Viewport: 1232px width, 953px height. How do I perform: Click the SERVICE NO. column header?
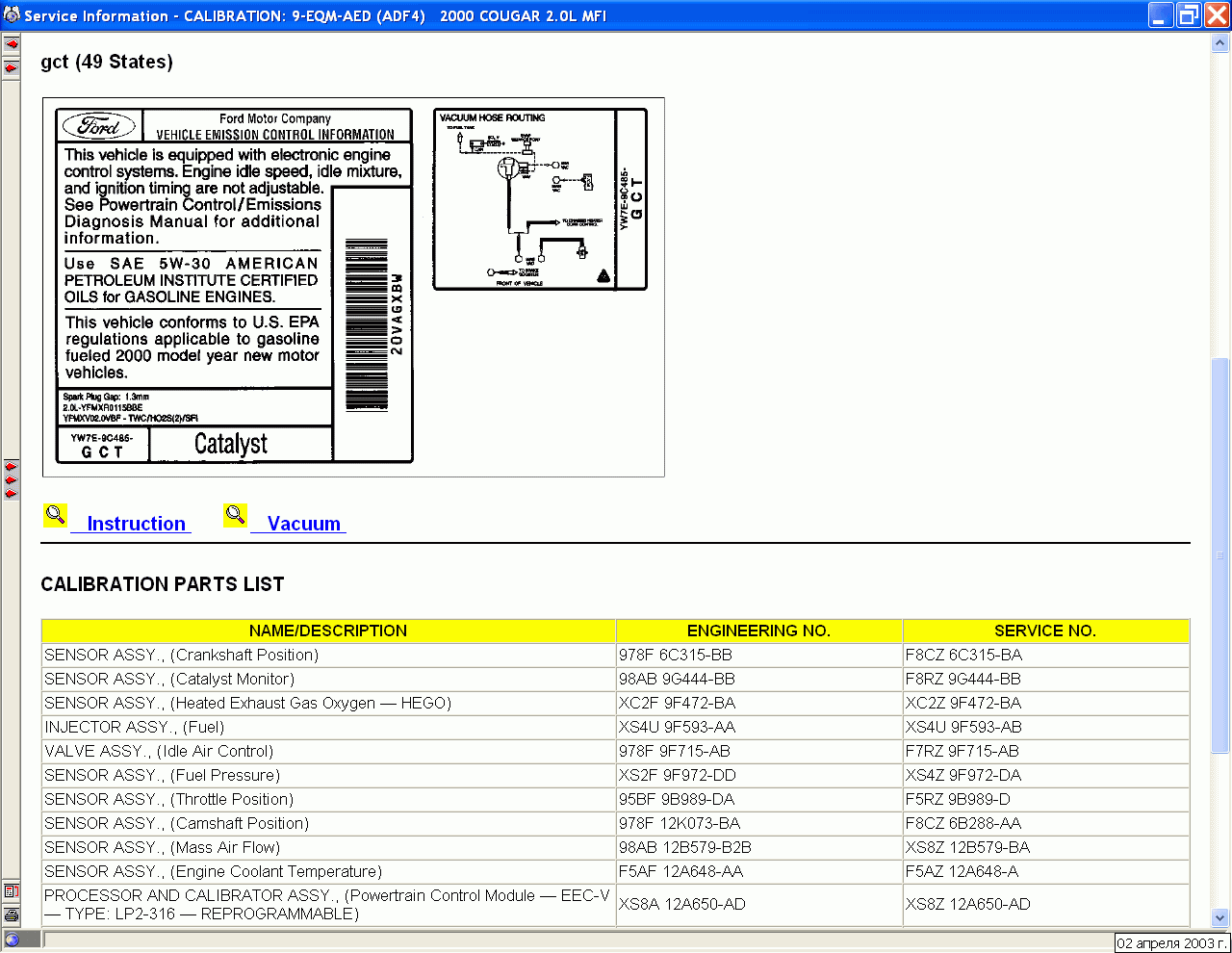coord(1045,631)
